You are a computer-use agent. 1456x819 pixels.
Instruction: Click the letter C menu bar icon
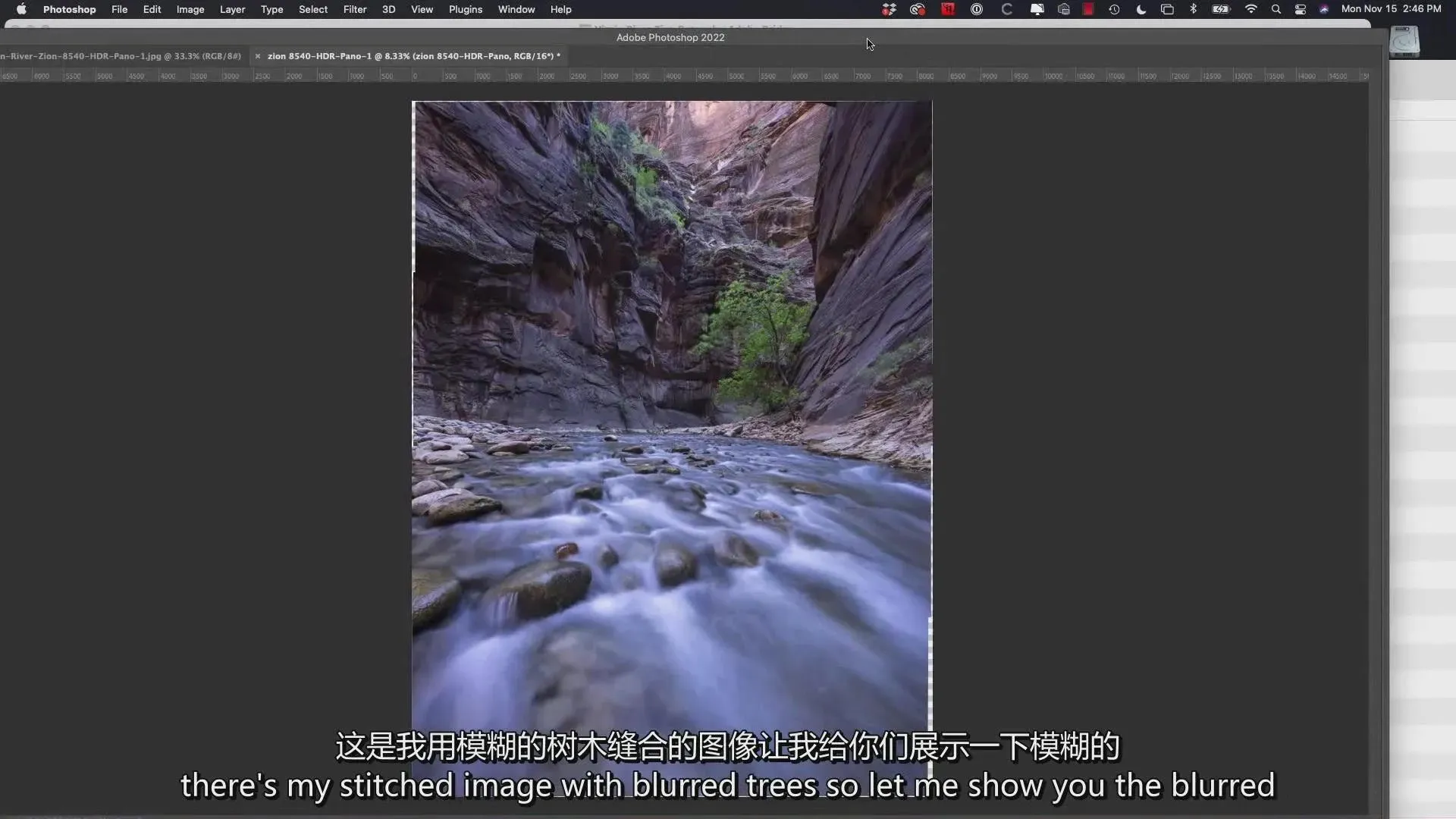pyautogui.click(x=1007, y=9)
